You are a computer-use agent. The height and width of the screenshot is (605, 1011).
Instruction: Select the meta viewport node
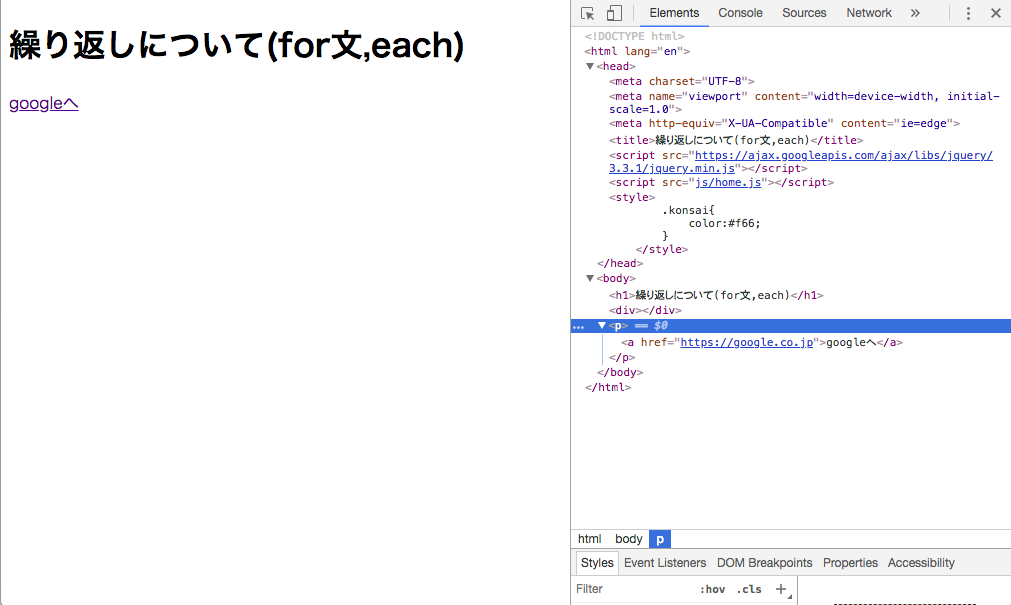(x=804, y=103)
